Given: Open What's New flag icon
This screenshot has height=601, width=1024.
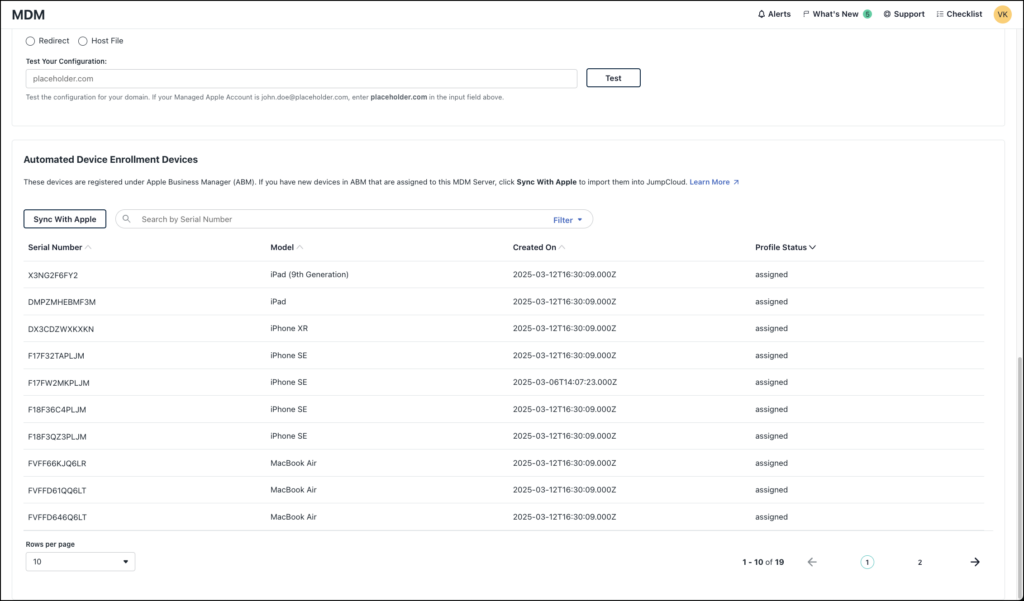Looking at the screenshot, I should 806,14.
